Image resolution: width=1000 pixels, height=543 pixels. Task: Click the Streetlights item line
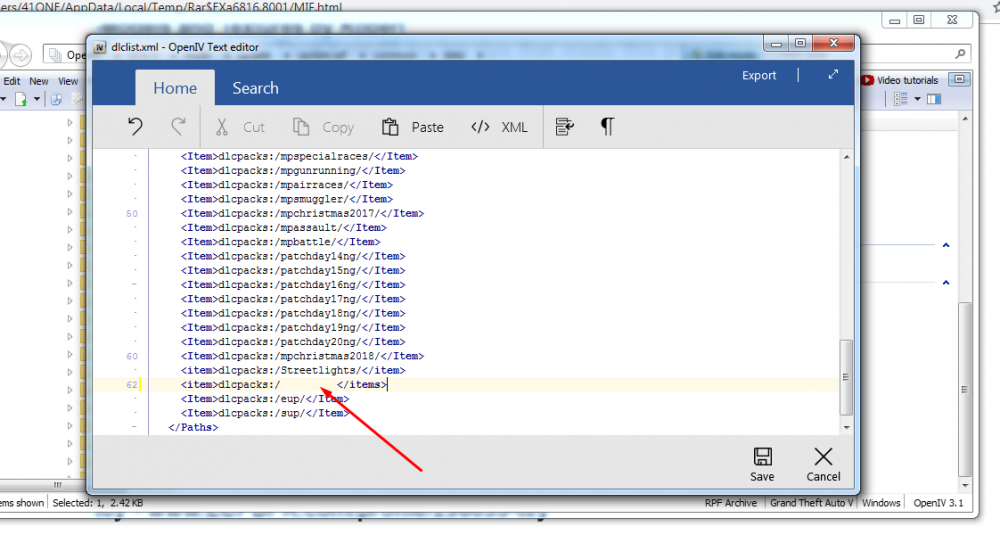point(293,370)
